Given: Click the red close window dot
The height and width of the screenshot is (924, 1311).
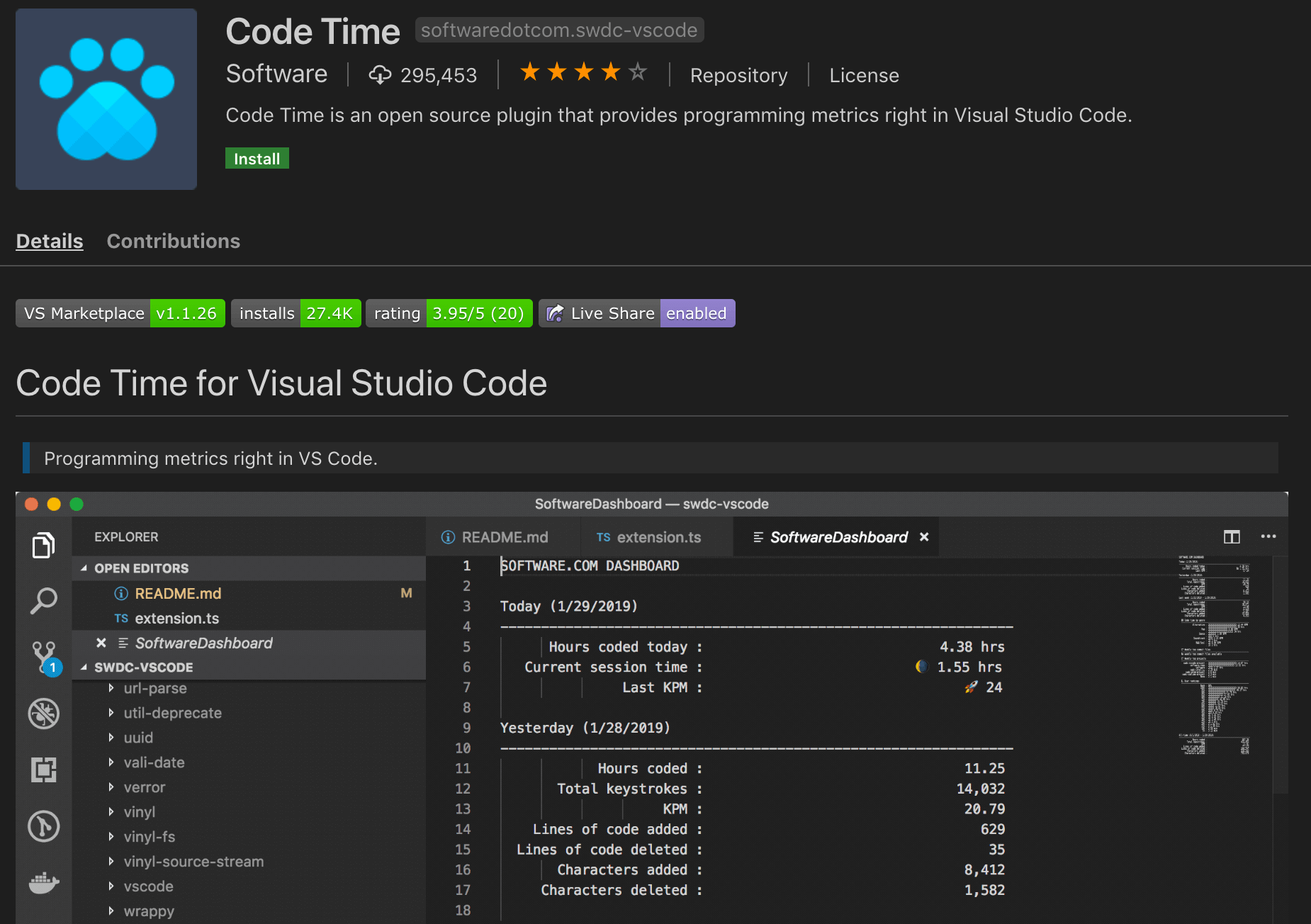Looking at the screenshot, I should point(31,504).
